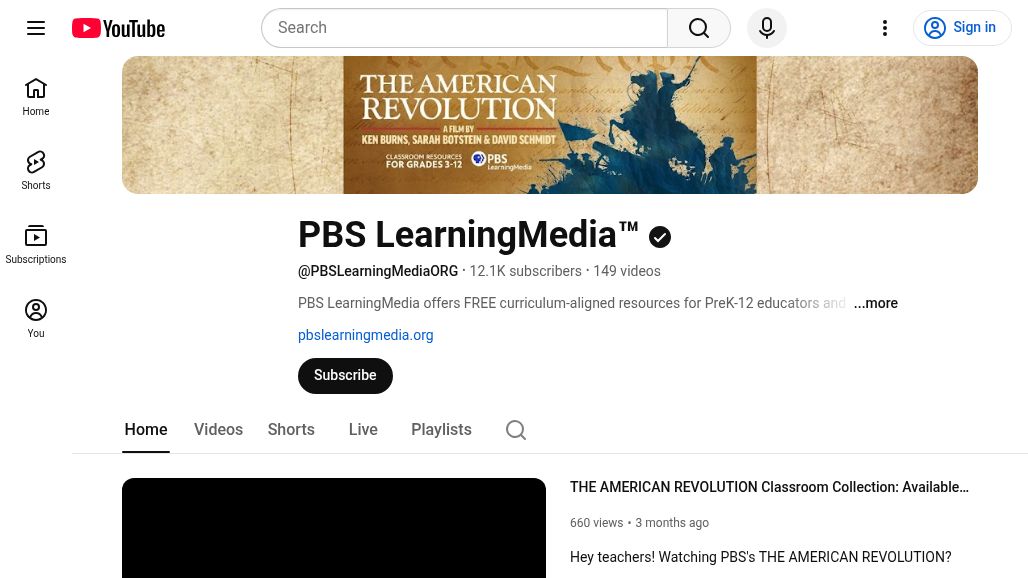Go to Home in the sidebar
The height and width of the screenshot is (578, 1028).
tap(36, 97)
